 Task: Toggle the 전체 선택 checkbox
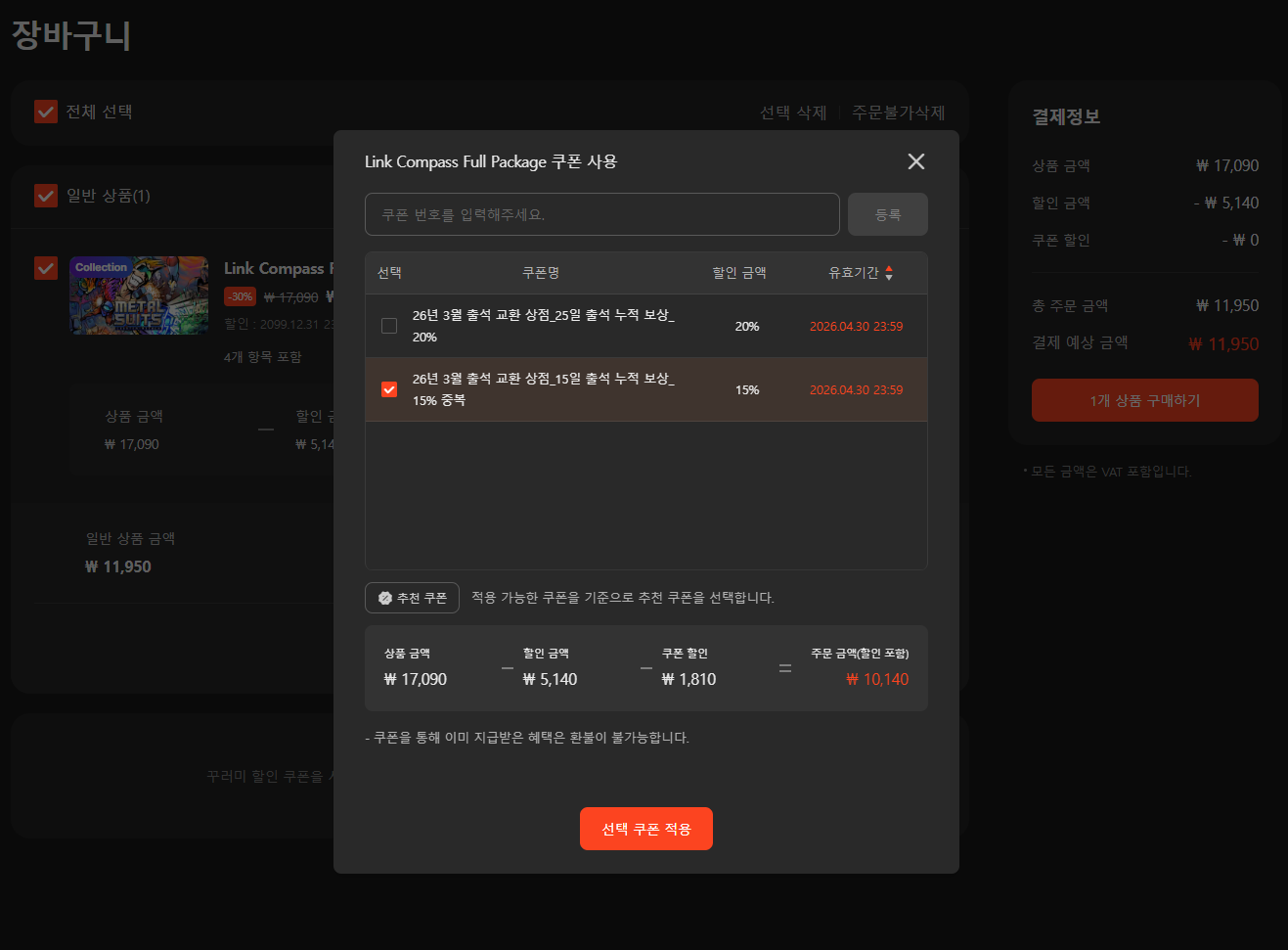(46, 112)
